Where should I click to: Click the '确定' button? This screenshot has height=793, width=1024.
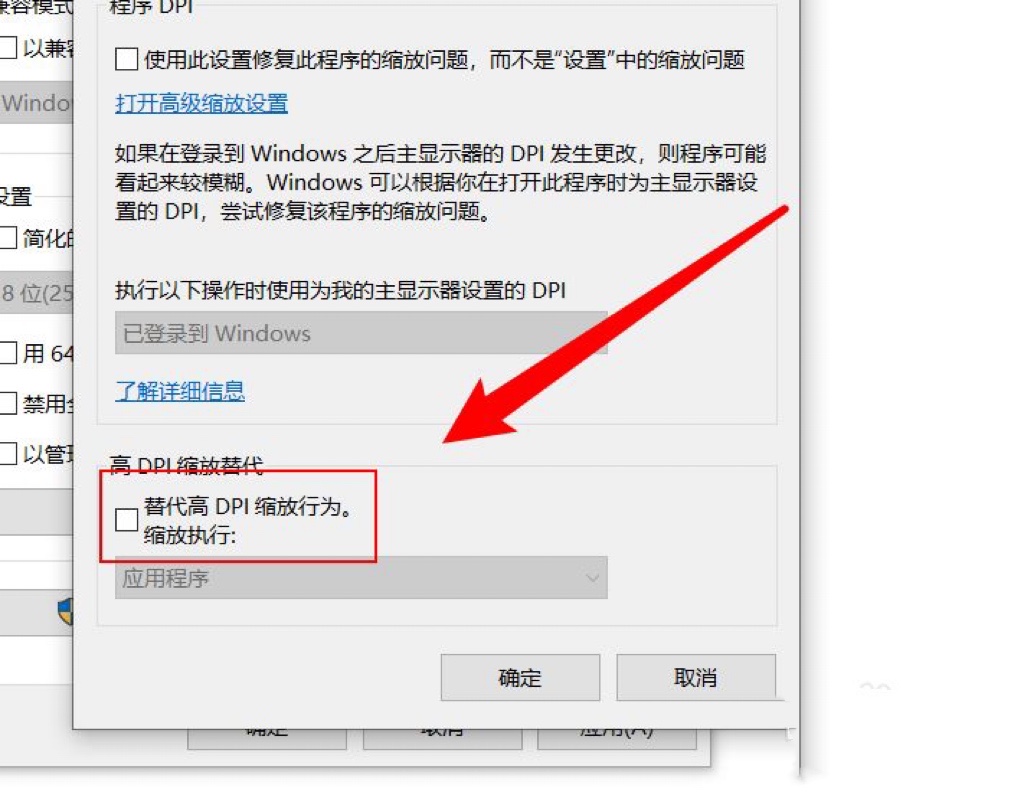click(520, 677)
